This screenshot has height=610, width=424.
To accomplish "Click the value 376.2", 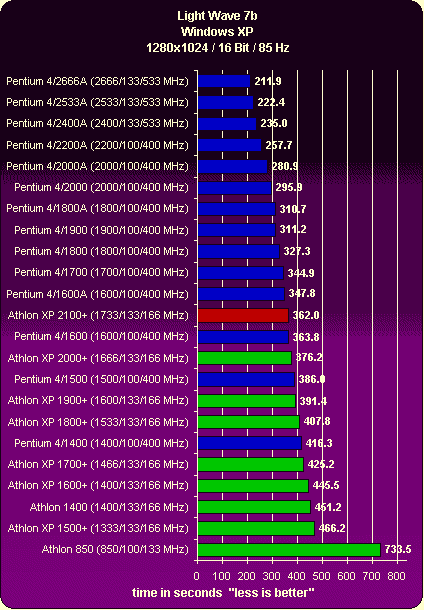I will pos(309,357).
